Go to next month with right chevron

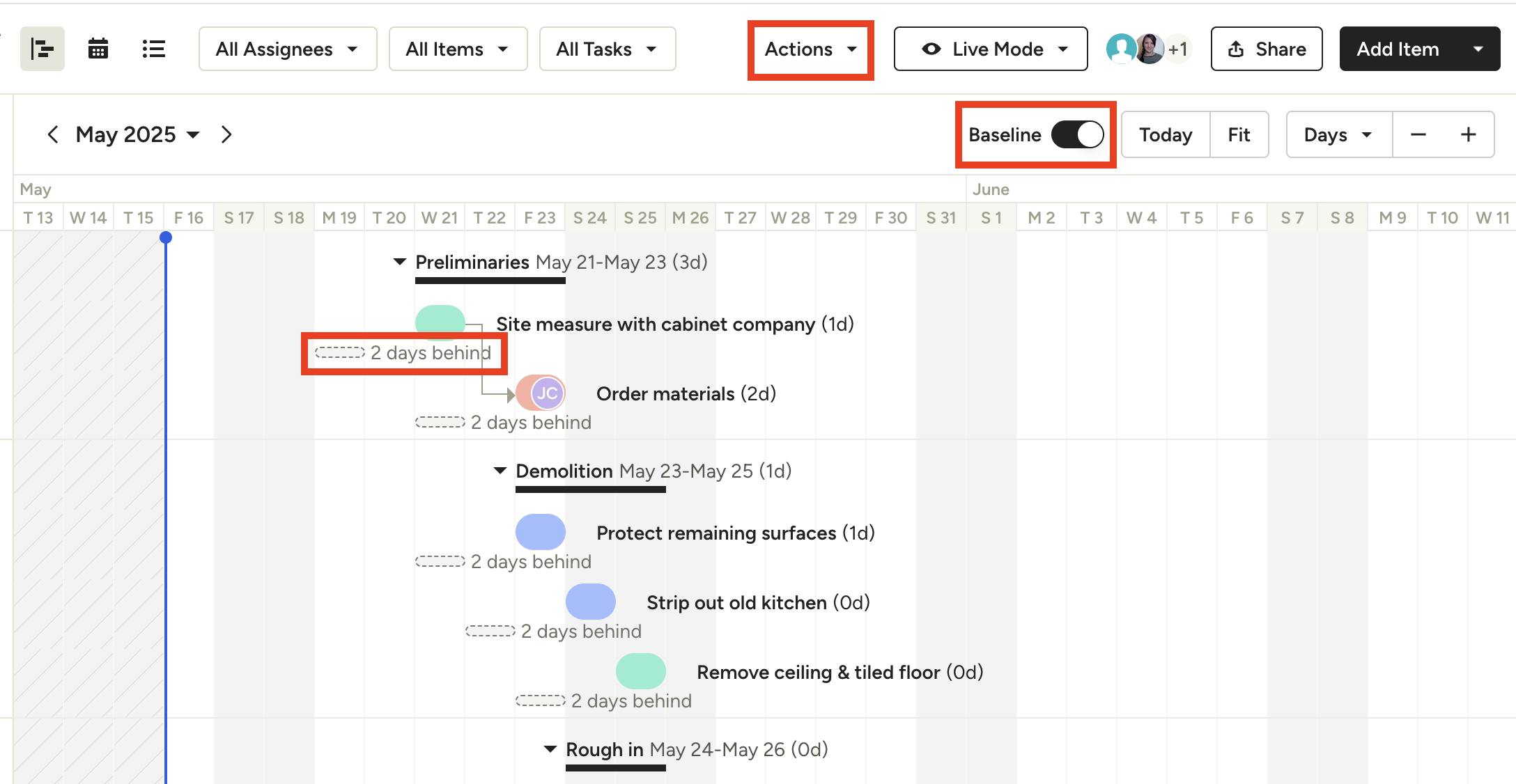226,134
